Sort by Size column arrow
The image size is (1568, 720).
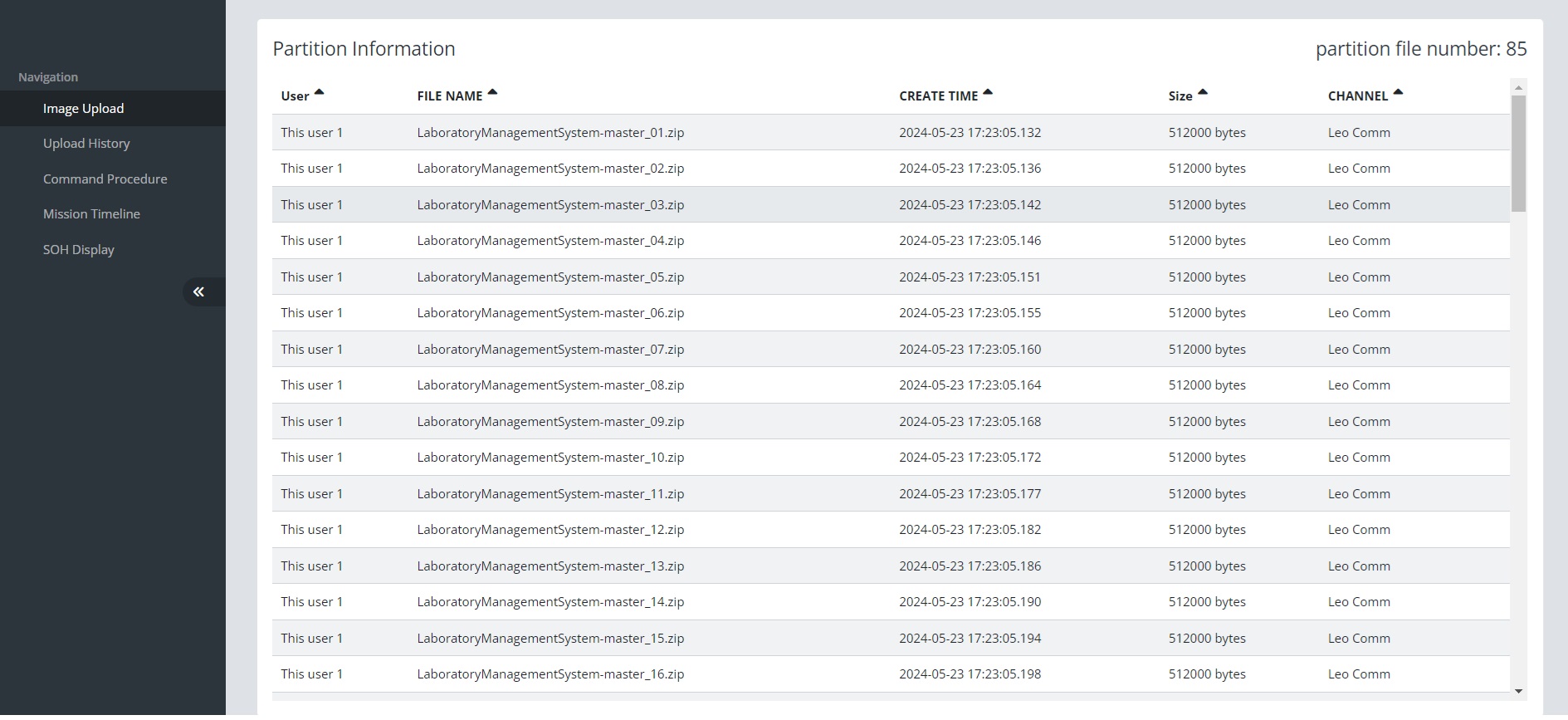(1203, 93)
